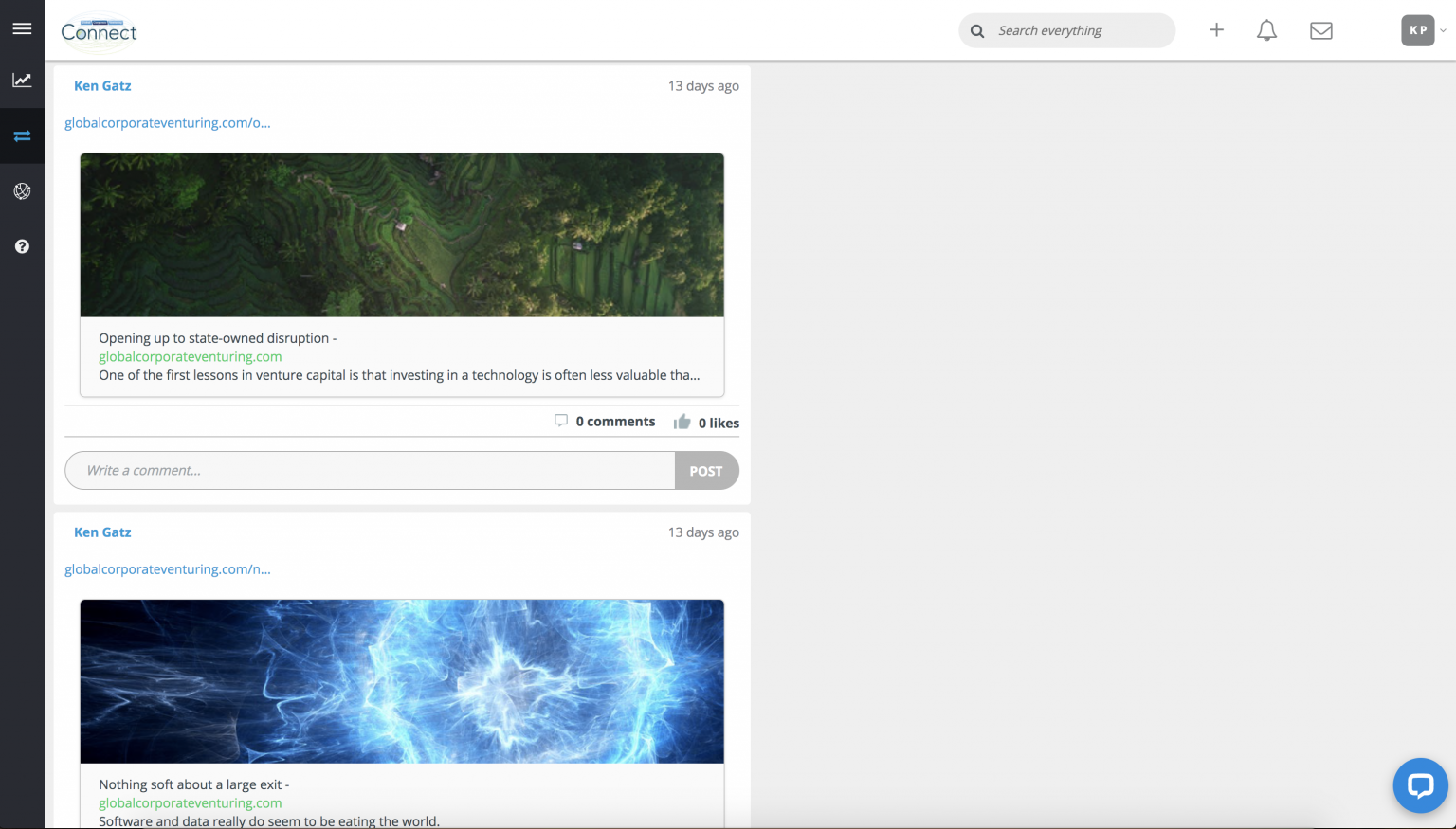Open the globalcorporateventuring.com/o… link
This screenshot has width=1456, height=829.
click(168, 123)
